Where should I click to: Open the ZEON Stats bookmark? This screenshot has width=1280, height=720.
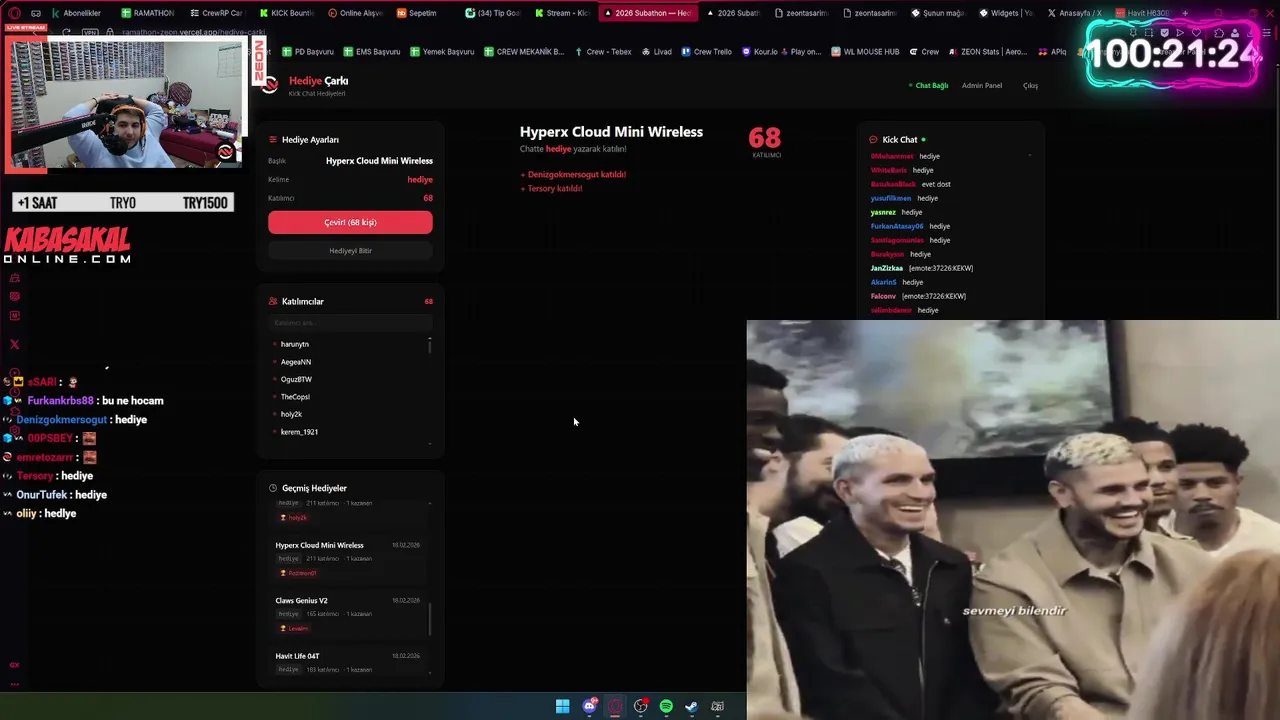(x=988, y=51)
